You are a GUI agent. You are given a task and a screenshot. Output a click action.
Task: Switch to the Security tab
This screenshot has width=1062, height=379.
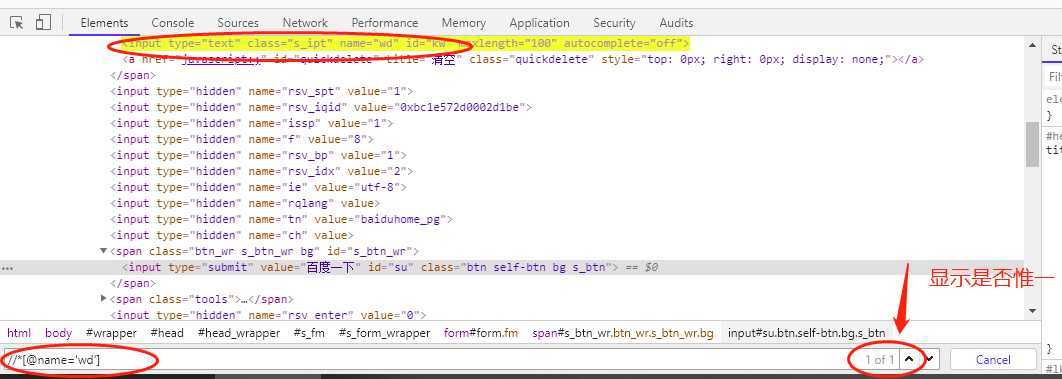pos(614,22)
